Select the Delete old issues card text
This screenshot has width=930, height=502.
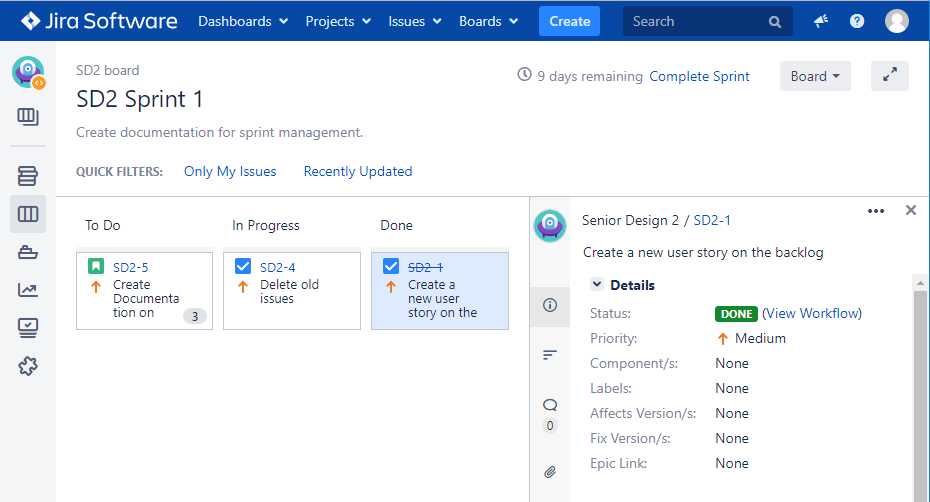click(x=289, y=291)
